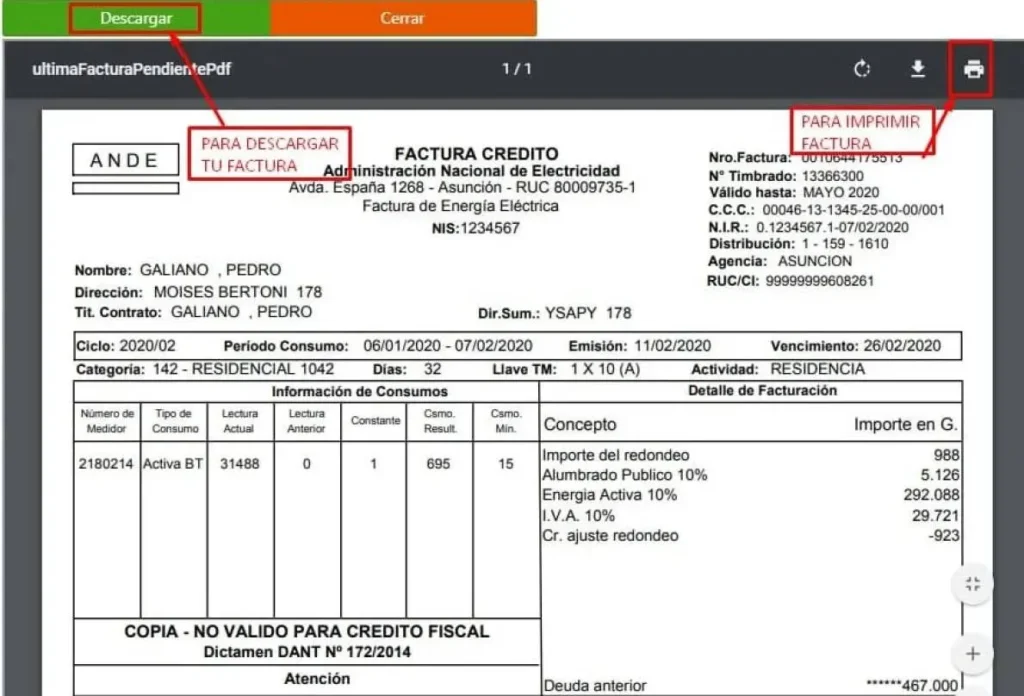This screenshot has width=1024, height=696.
Task: Print the invoice with the printer icon
Action: coord(973,69)
